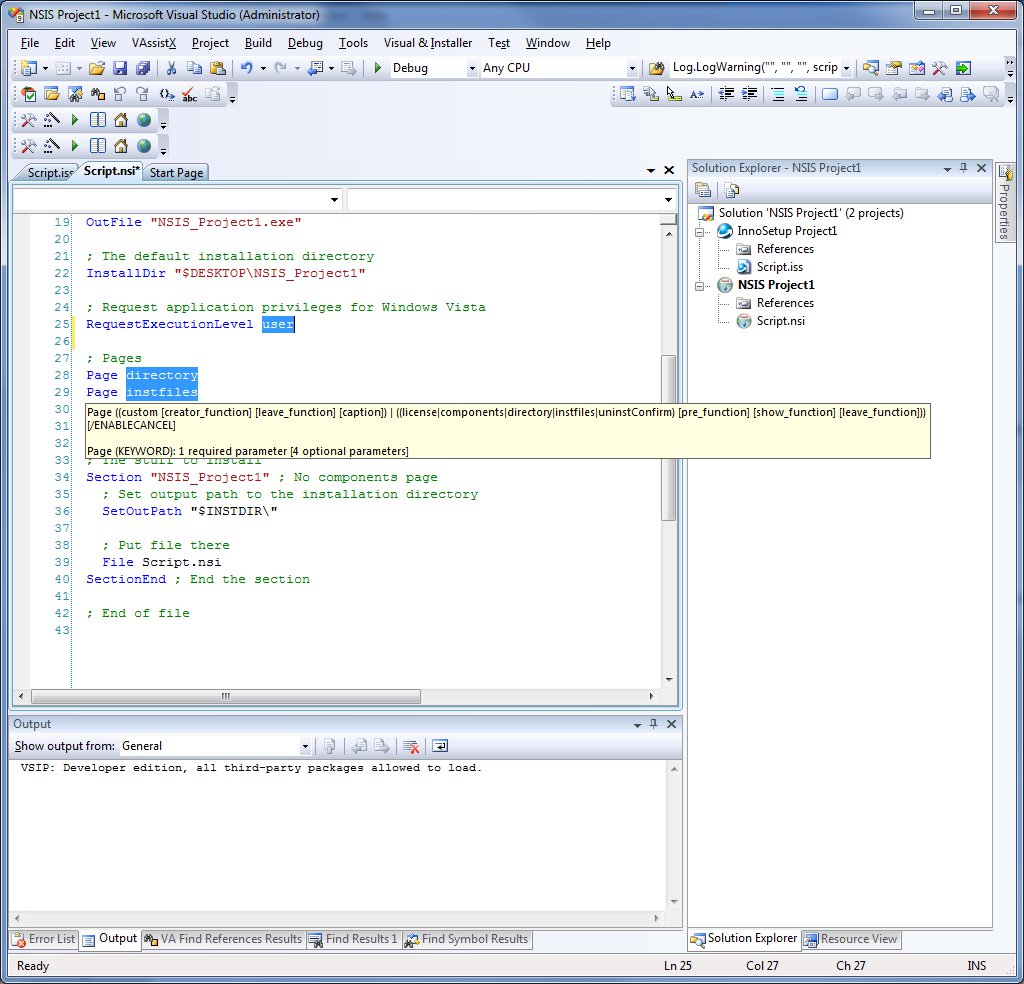
Task: Switch to VA Find References Results tab
Action: (223, 939)
